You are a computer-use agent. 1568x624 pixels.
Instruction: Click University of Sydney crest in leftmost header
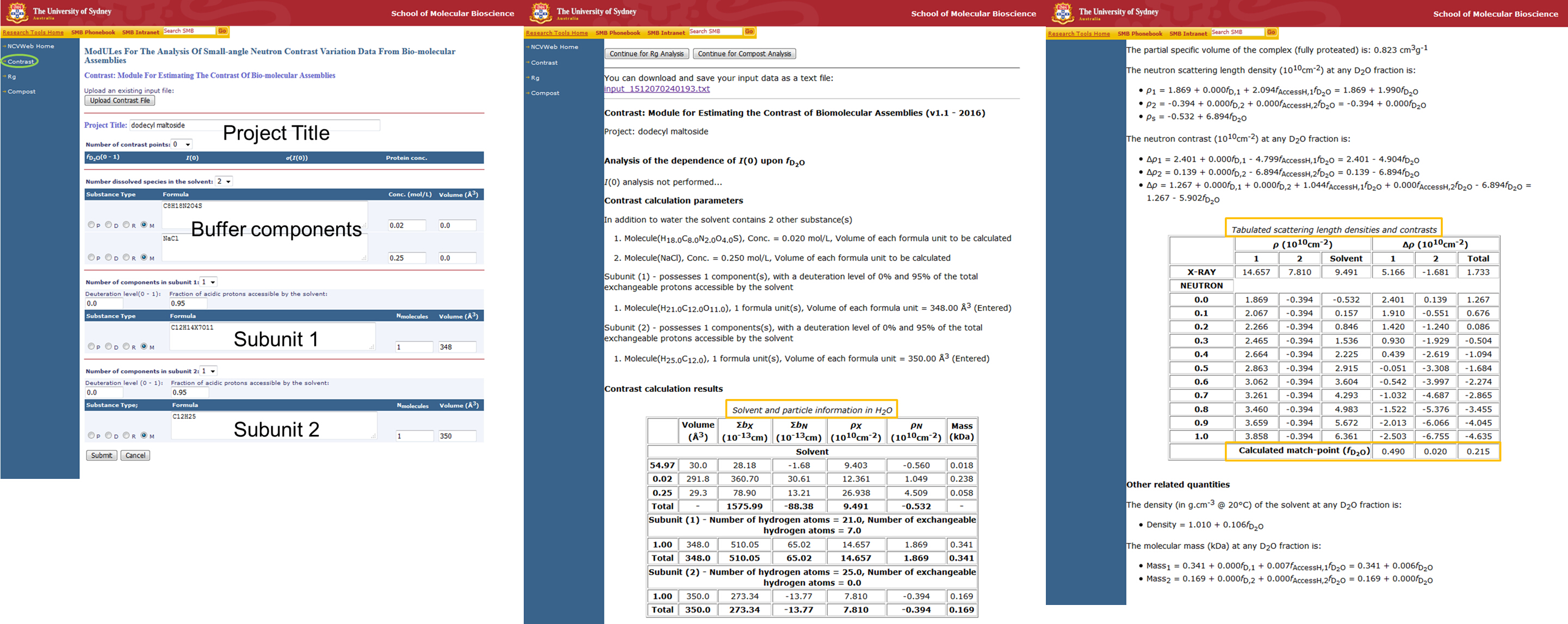coord(16,12)
